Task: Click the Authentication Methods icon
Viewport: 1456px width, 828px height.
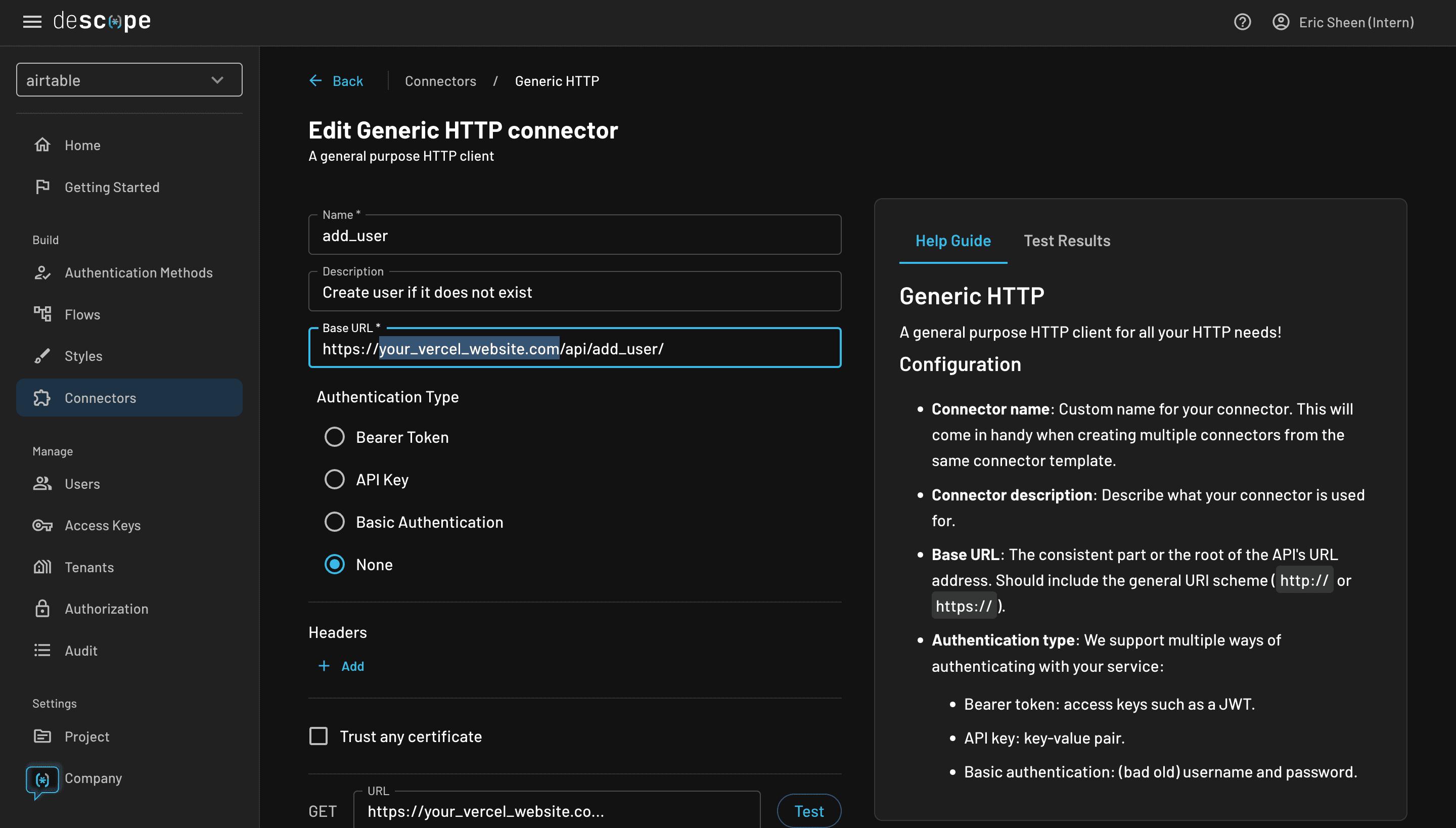Action: tap(41, 271)
